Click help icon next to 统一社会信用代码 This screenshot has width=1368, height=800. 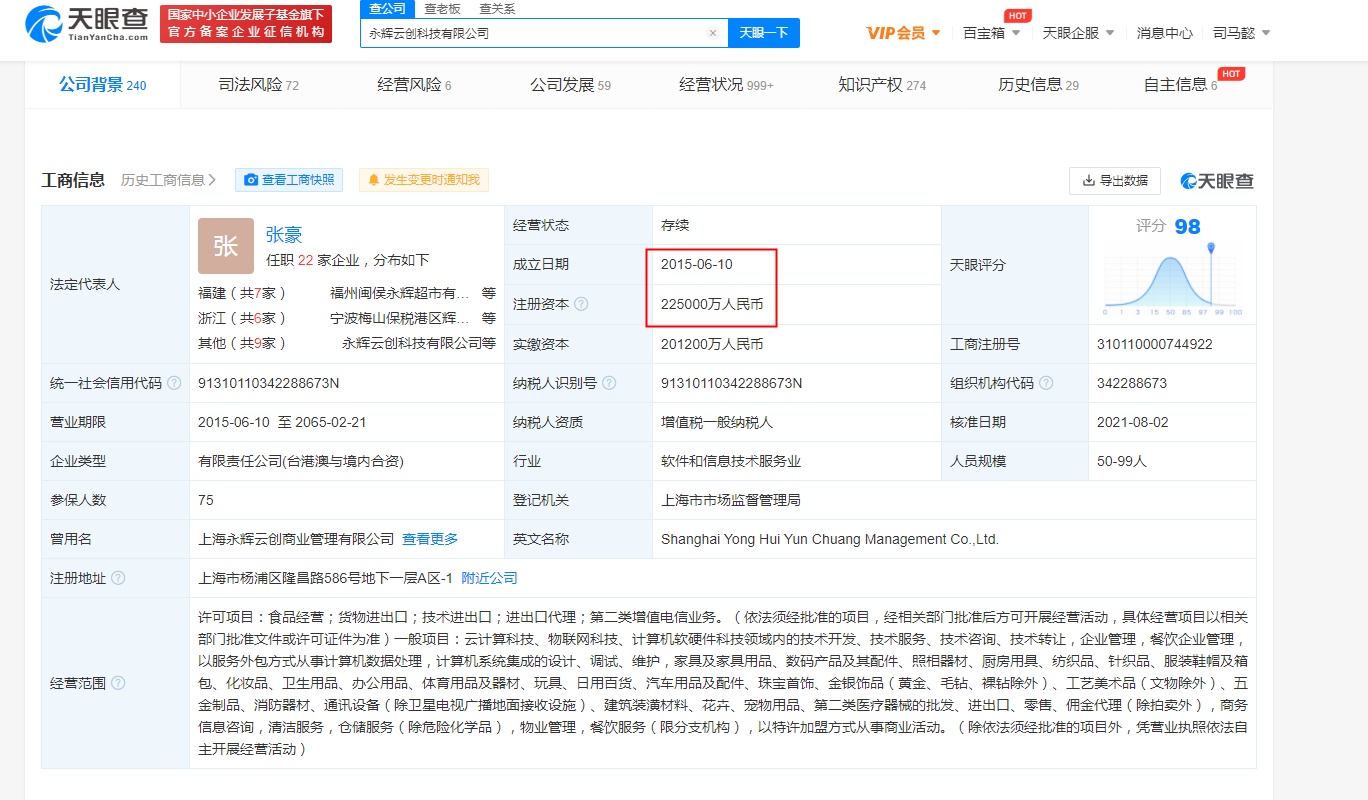click(174, 383)
